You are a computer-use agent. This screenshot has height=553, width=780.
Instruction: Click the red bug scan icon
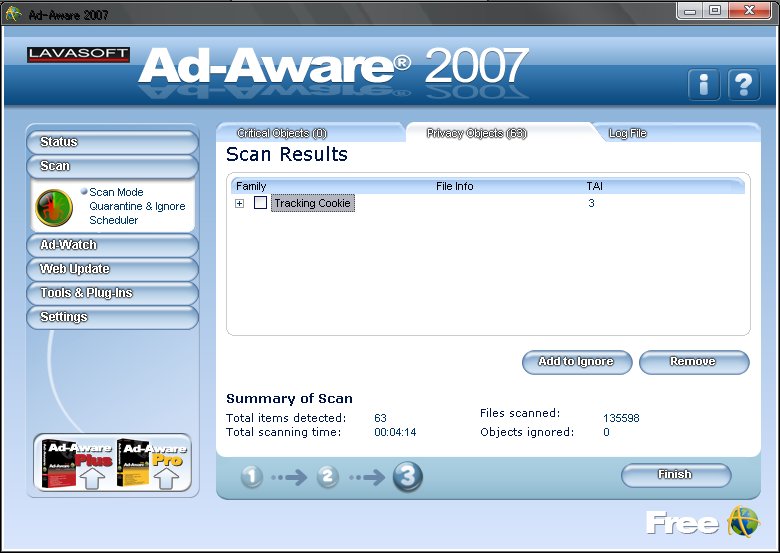tap(54, 207)
